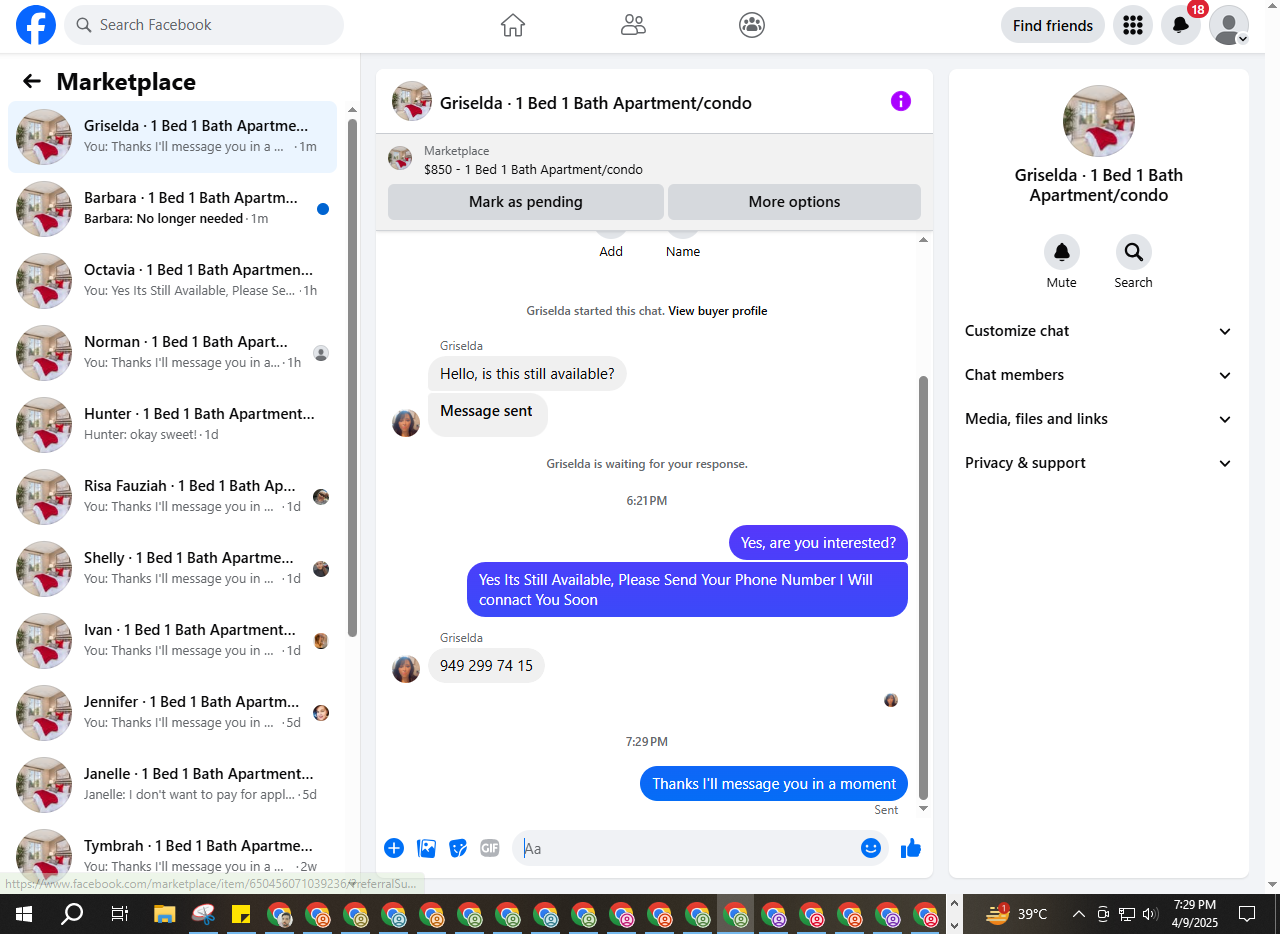Select the Shelly conversation
Image resolution: width=1280 pixels, height=934 pixels.
(172, 569)
